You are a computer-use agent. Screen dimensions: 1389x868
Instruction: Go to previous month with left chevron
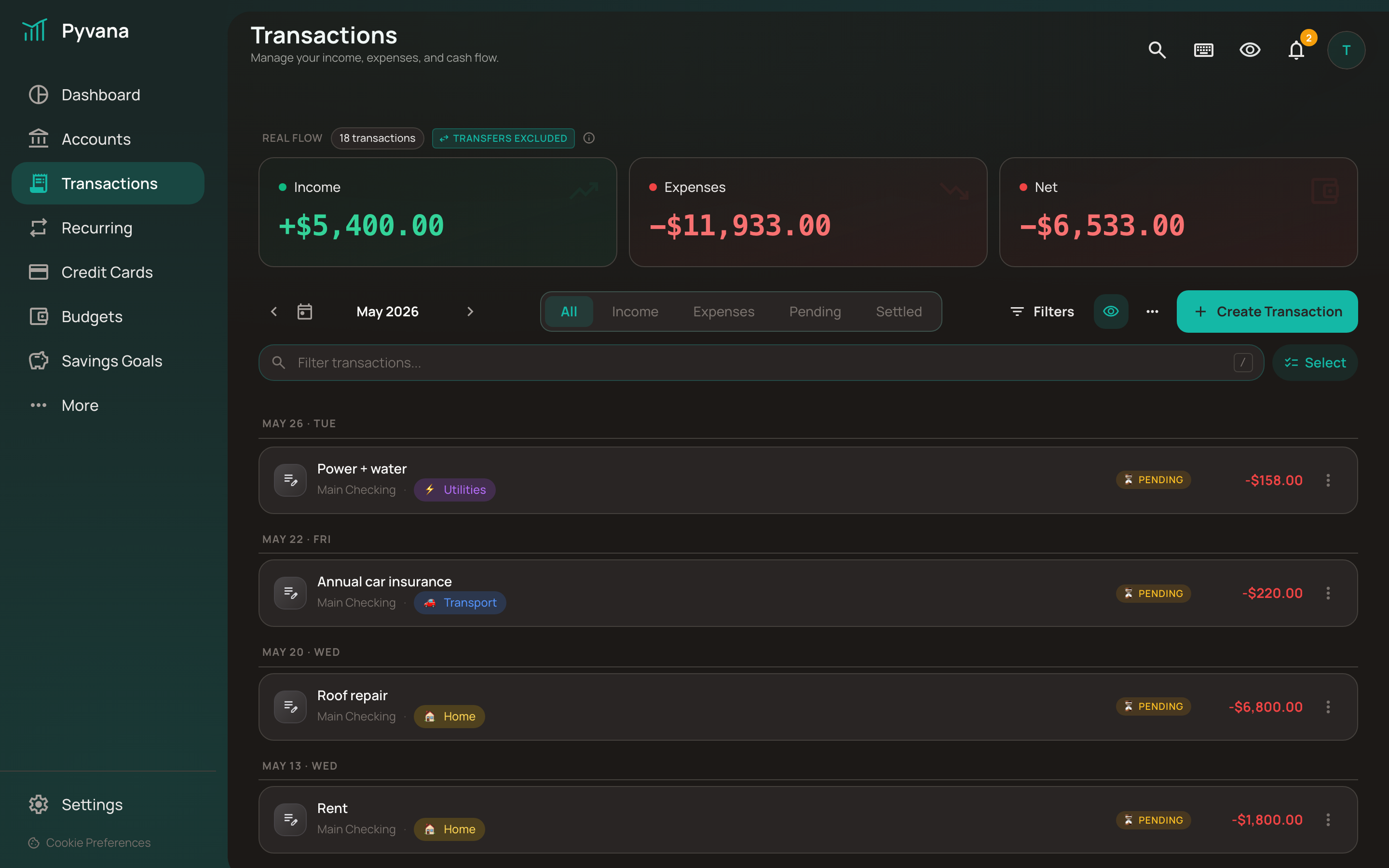pyautogui.click(x=274, y=312)
